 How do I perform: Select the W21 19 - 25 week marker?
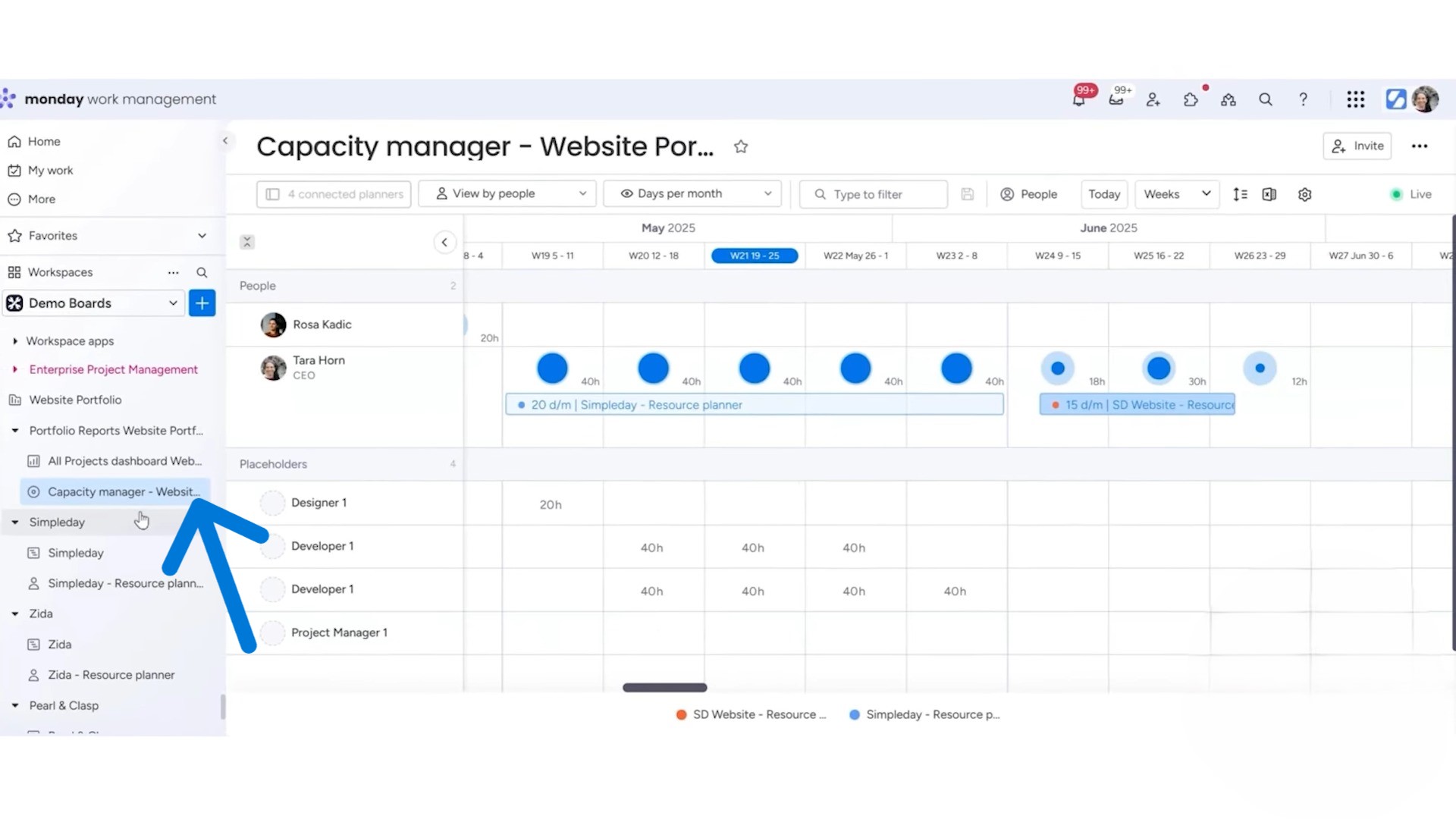point(755,256)
